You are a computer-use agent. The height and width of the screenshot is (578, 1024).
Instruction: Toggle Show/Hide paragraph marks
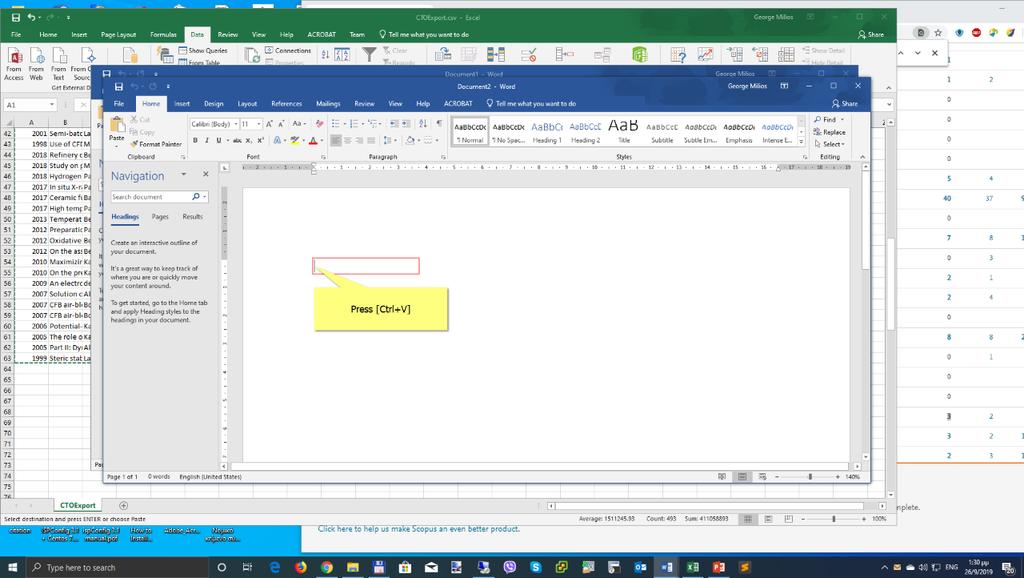pos(439,123)
